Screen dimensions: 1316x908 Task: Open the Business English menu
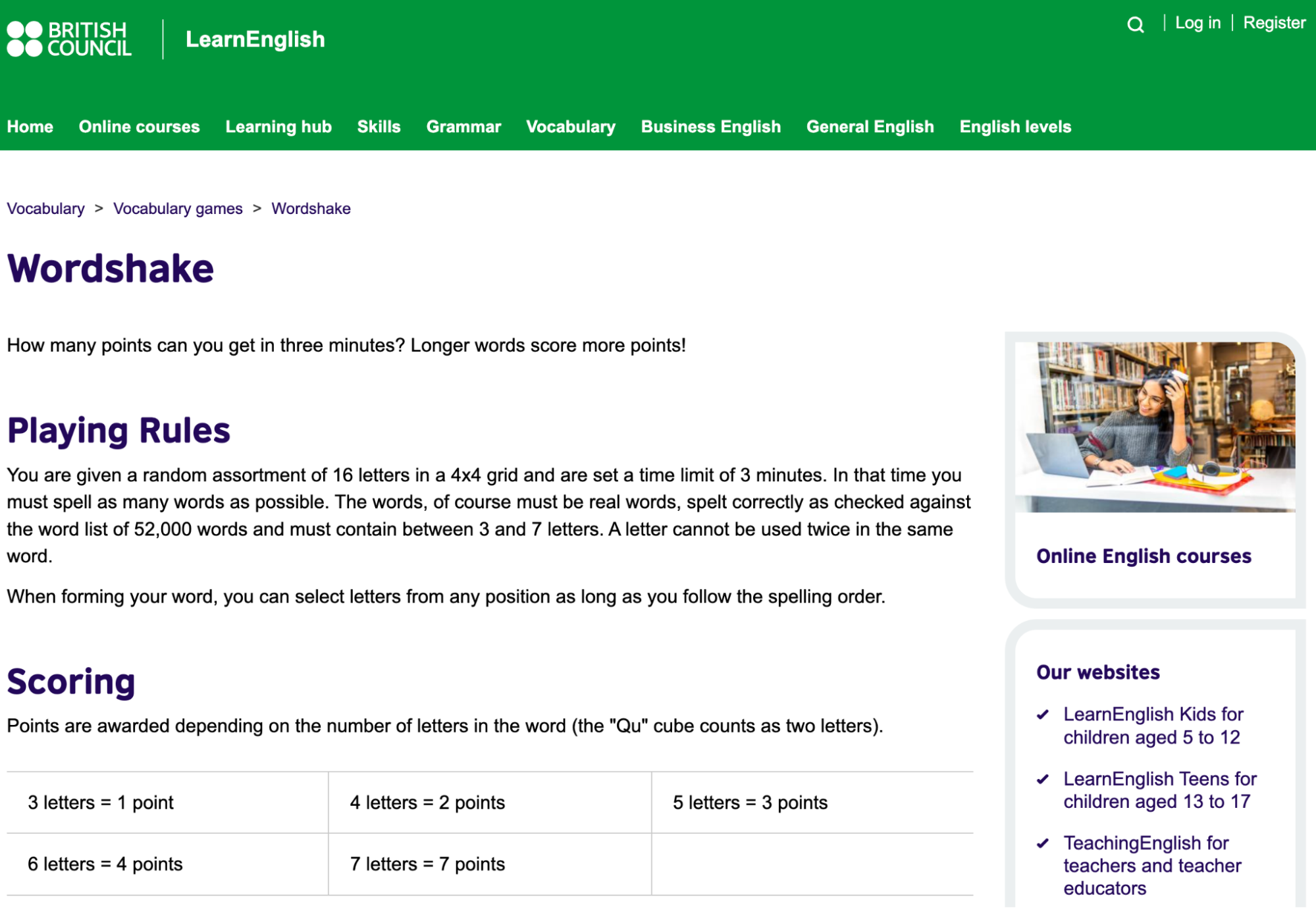tap(710, 126)
